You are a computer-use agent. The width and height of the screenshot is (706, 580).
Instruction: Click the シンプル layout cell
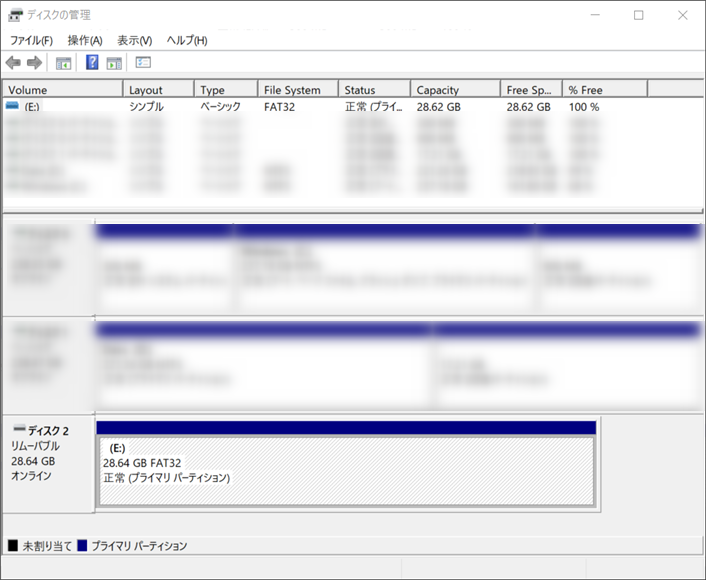(146, 107)
